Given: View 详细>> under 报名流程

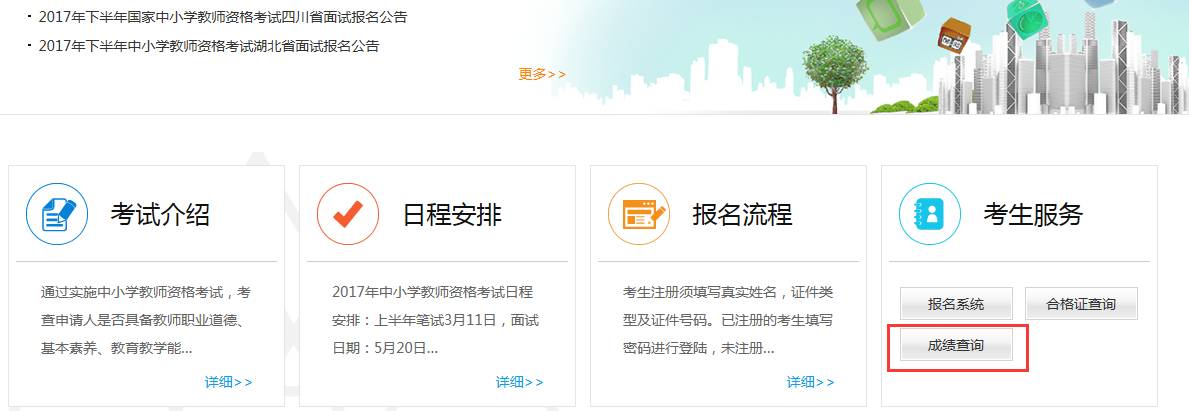Looking at the screenshot, I should [x=811, y=382].
